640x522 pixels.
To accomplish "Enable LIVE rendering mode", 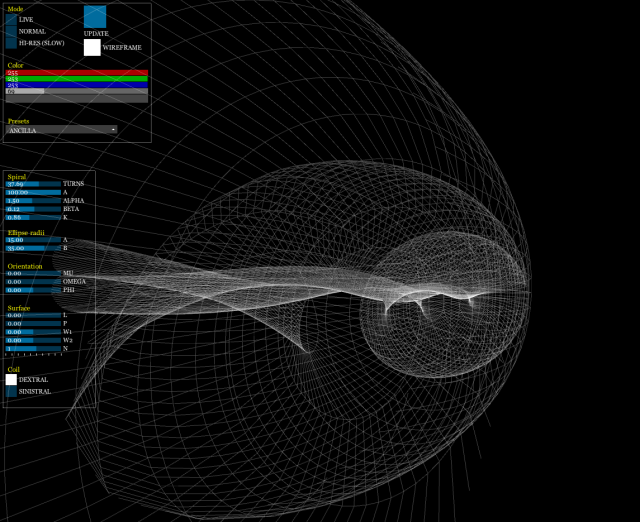I will tap(11, 19).
